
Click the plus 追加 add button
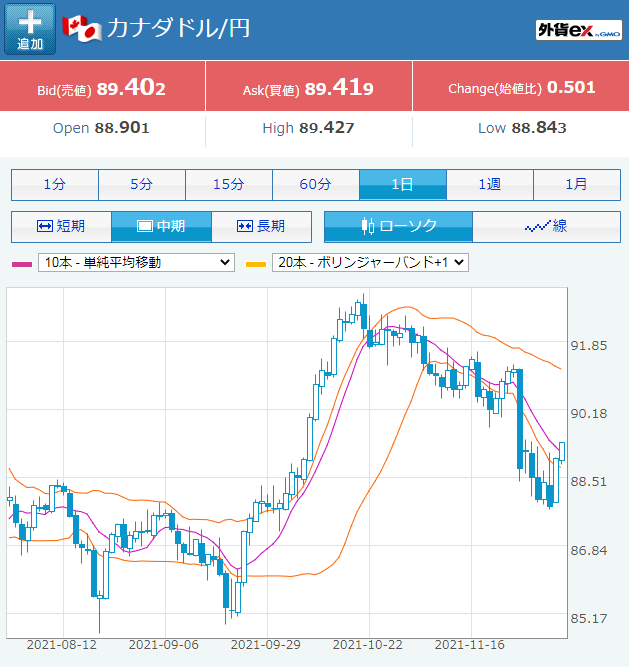30,29
